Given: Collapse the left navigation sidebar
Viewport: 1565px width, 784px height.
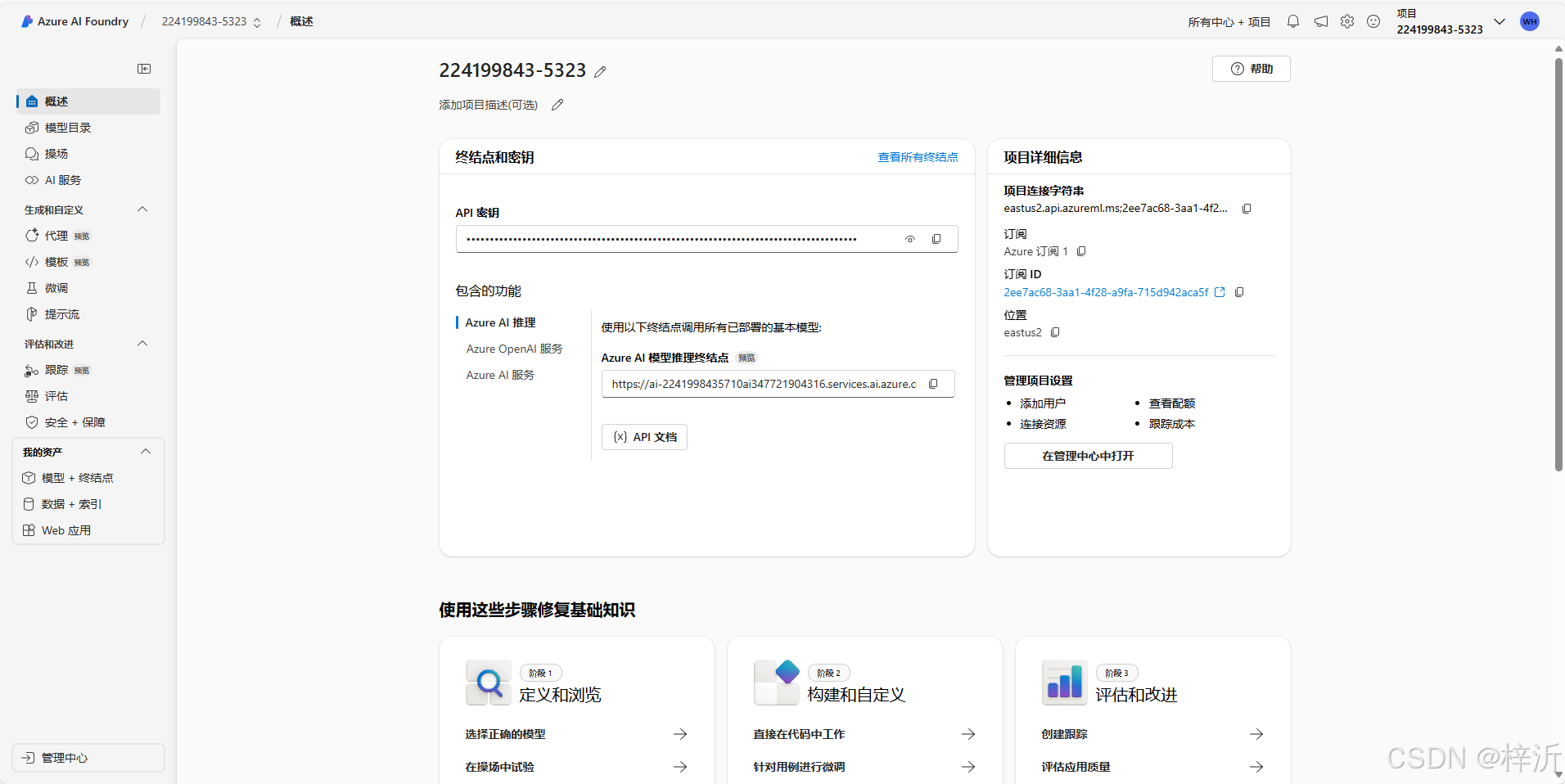Looking at the screenshot, I should [144, 69].
